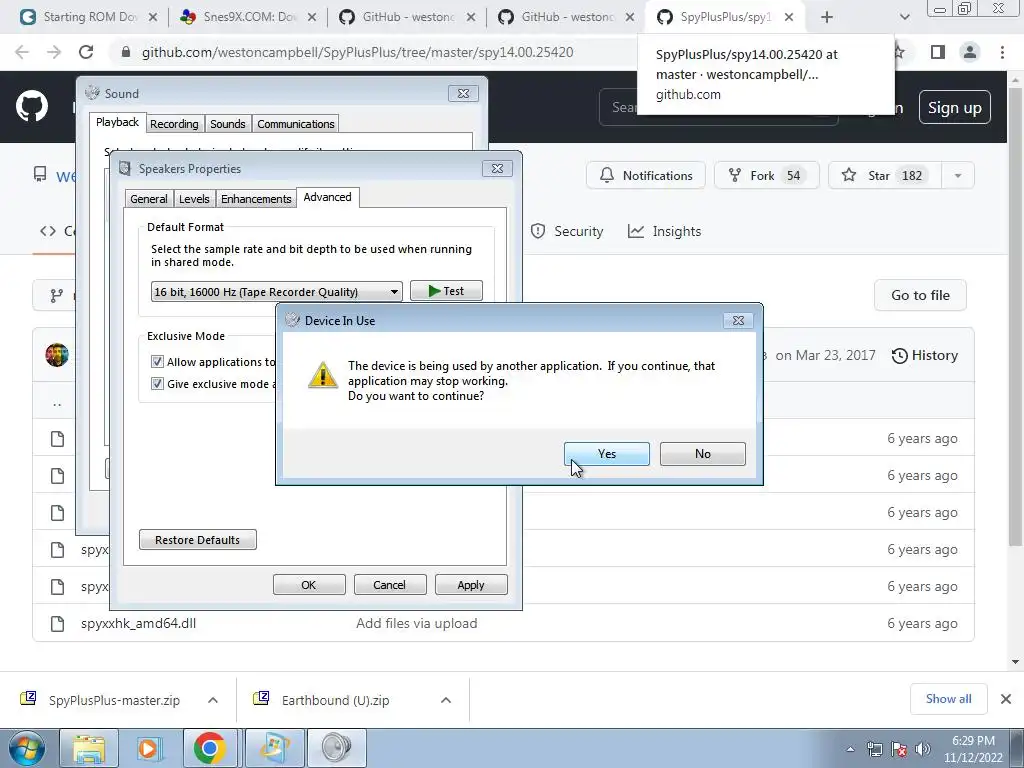The width and height of the screenshot is (1024, 768).
Task: Open Recording tab in Sound window
Action: coord(174,123)
